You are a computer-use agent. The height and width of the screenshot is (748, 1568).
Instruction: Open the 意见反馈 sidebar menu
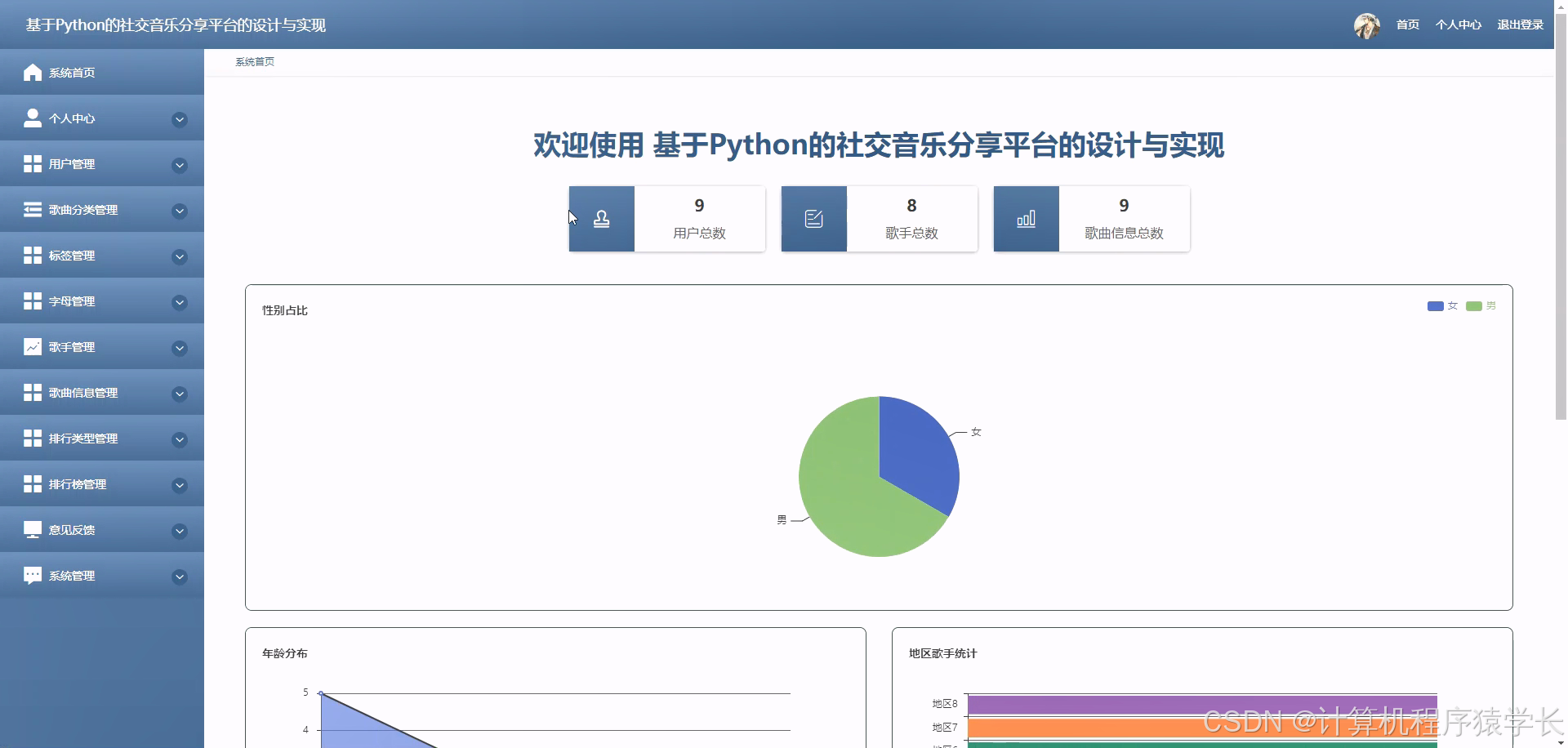coord(102,530)
